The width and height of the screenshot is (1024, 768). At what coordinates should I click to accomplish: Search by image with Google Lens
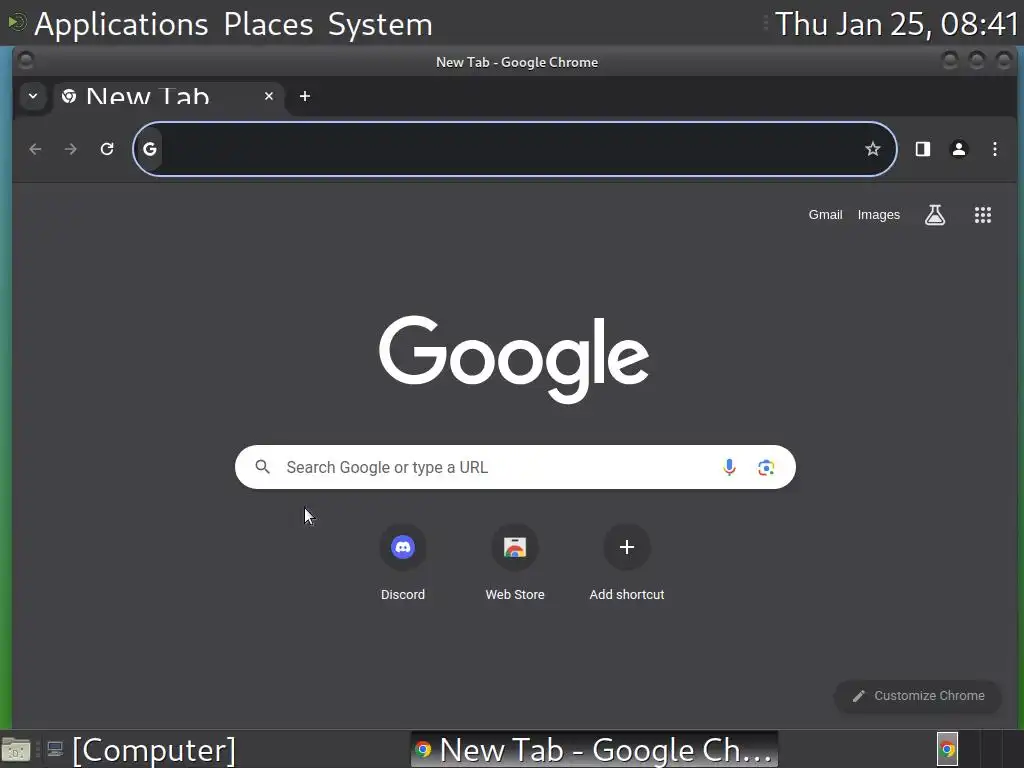tap(766, 467)
